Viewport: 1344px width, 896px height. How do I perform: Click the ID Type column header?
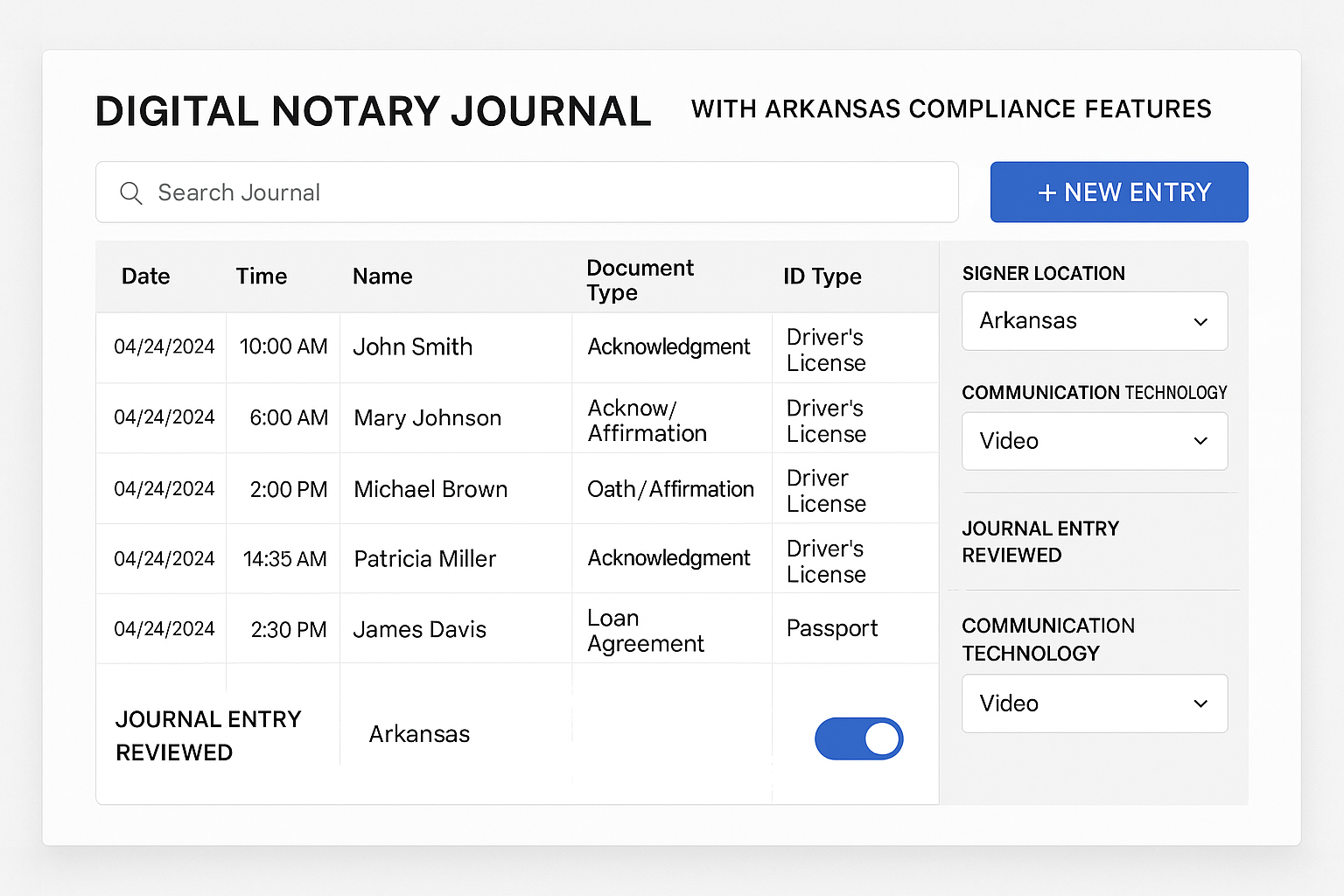pyautogui.click(x=822, y=276)
